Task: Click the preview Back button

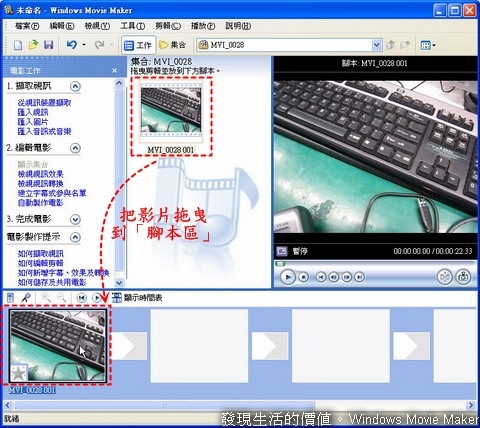Action: coord(321,277)
